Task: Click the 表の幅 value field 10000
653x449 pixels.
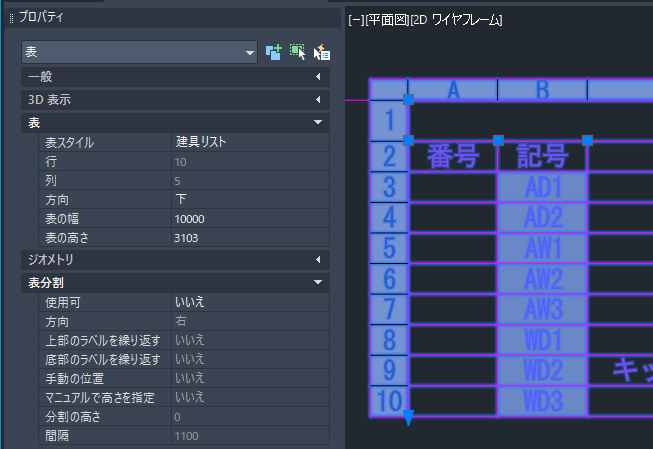Action: point(248,218)
